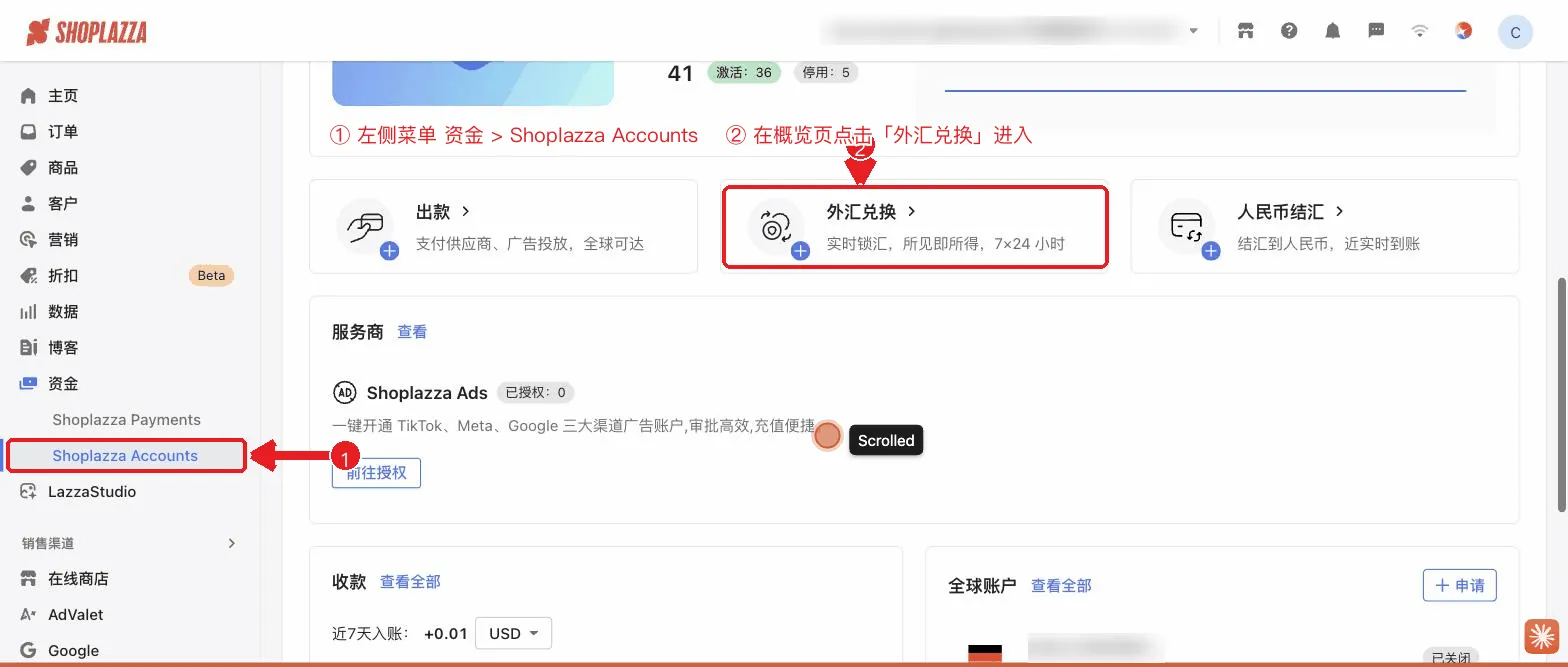Screen dimensions: 1568x667
Task: Click the Shoplazza logo
Action: pos(86,32)
